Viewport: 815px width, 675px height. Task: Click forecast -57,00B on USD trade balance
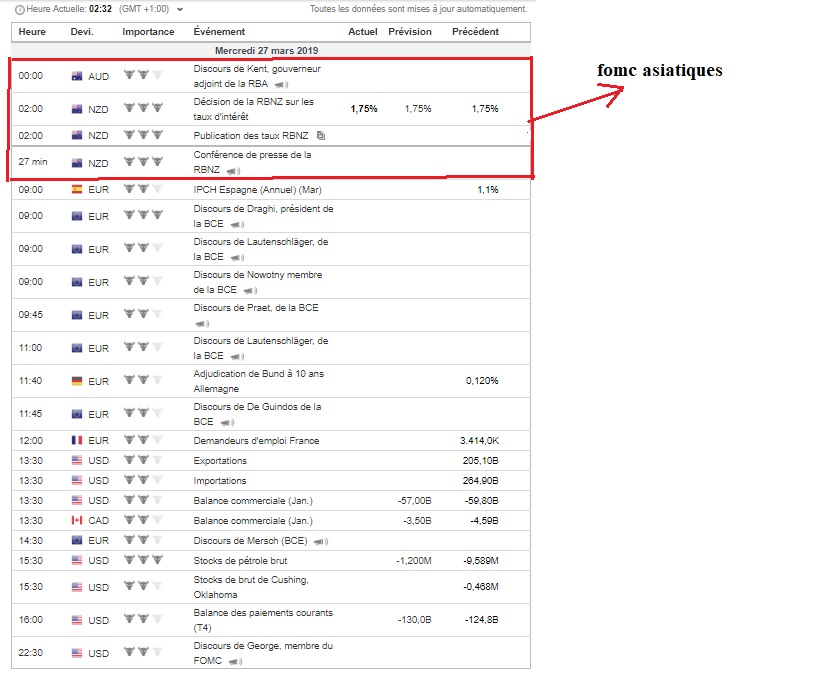click(x=415, y=501)
